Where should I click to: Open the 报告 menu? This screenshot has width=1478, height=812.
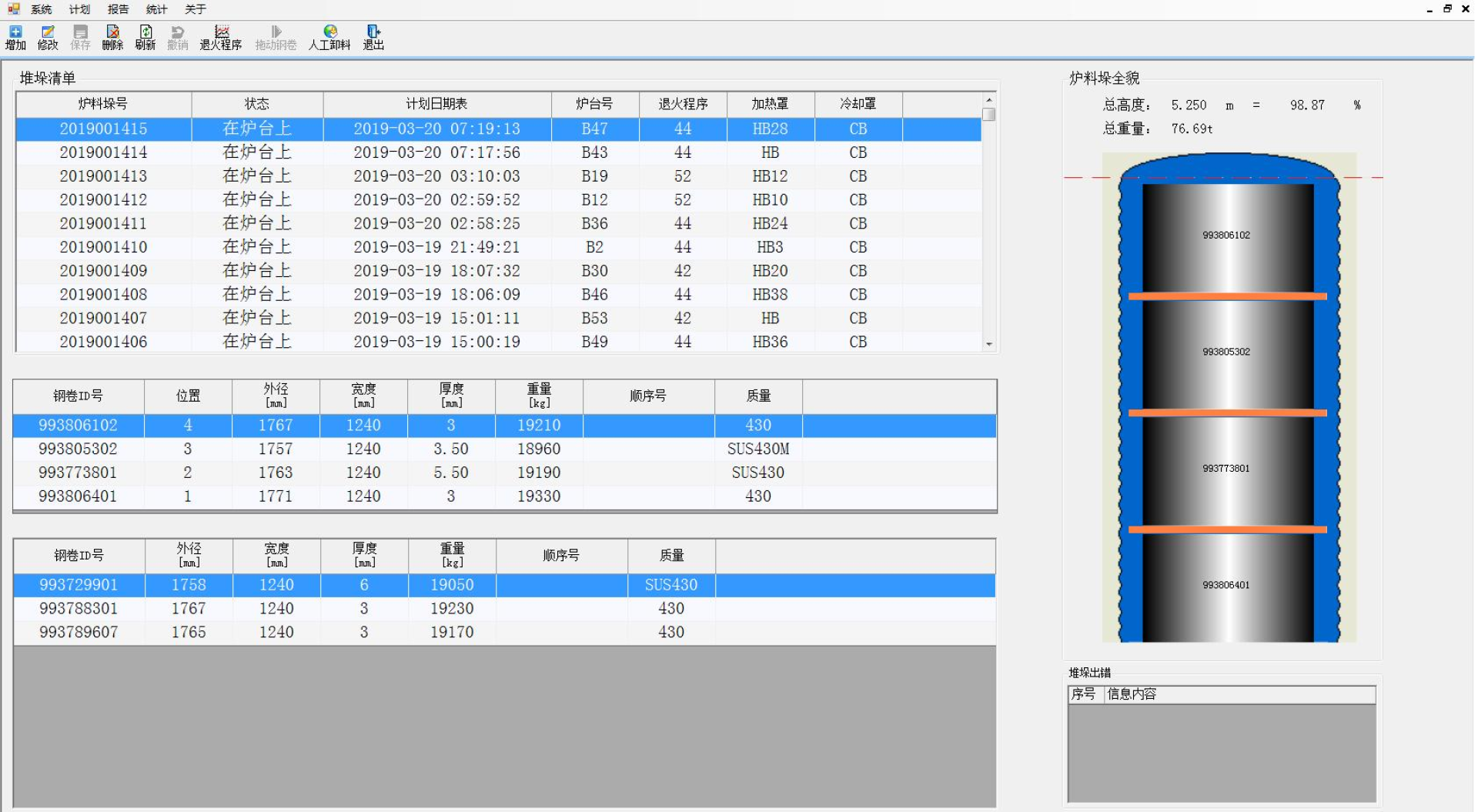coord(118,9)
